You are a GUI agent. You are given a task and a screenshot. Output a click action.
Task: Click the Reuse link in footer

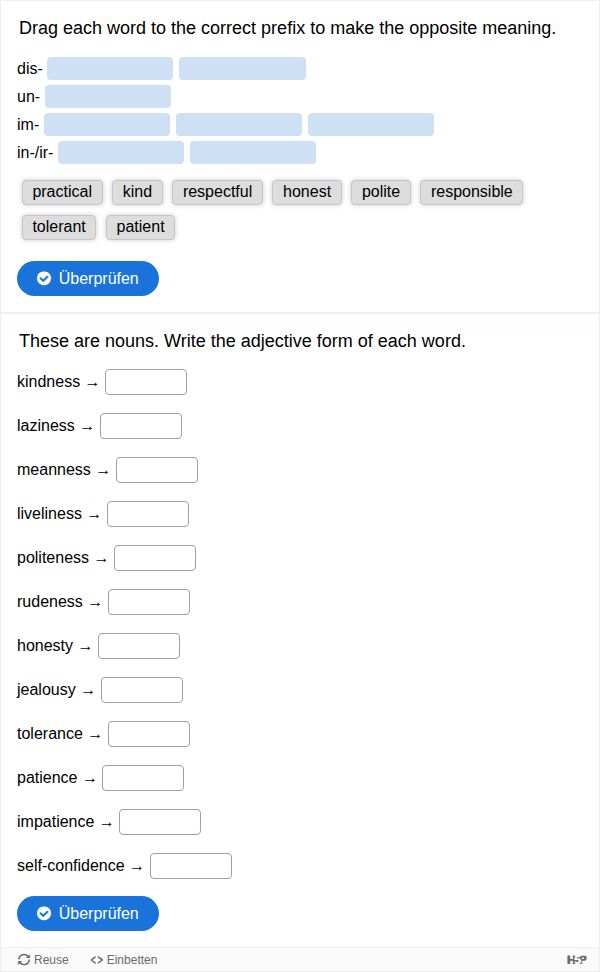coord(44,959)
